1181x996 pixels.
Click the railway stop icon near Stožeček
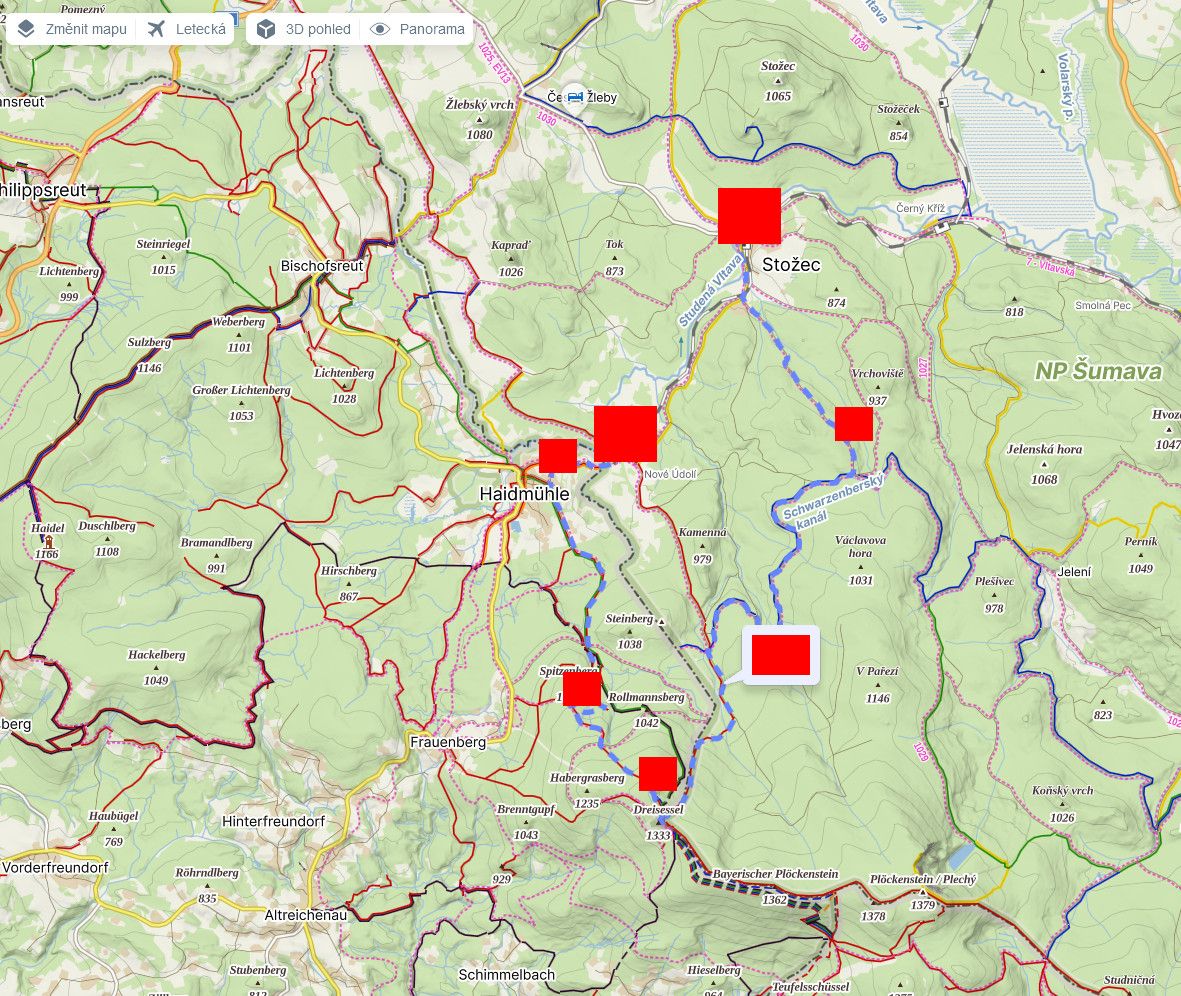click(943, 102)
